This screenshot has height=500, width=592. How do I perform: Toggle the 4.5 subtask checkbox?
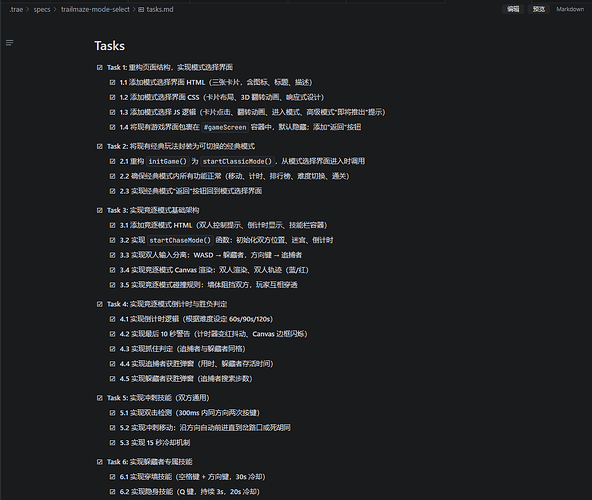[x=113, y=379]
